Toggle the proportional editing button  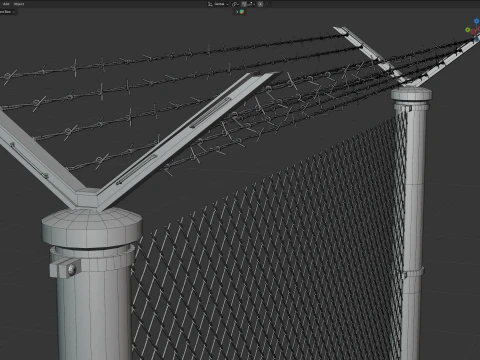(260, 4)
